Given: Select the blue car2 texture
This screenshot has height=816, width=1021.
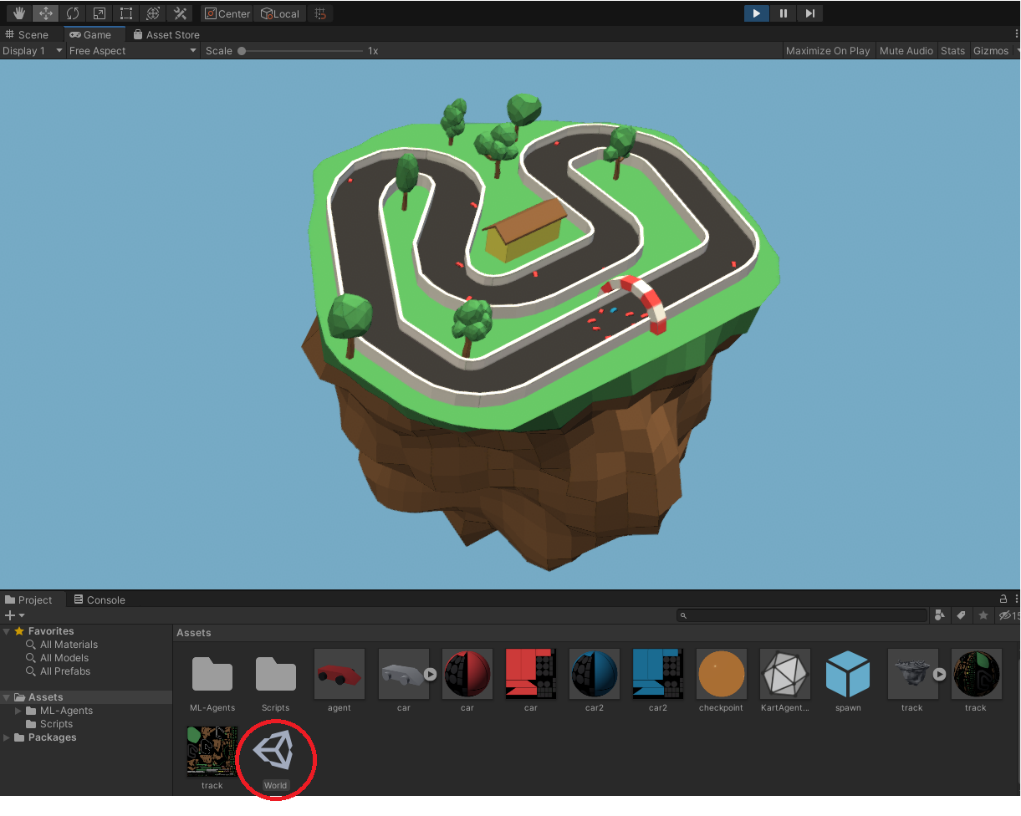Looking at the screenshot, I should (658, 675).
